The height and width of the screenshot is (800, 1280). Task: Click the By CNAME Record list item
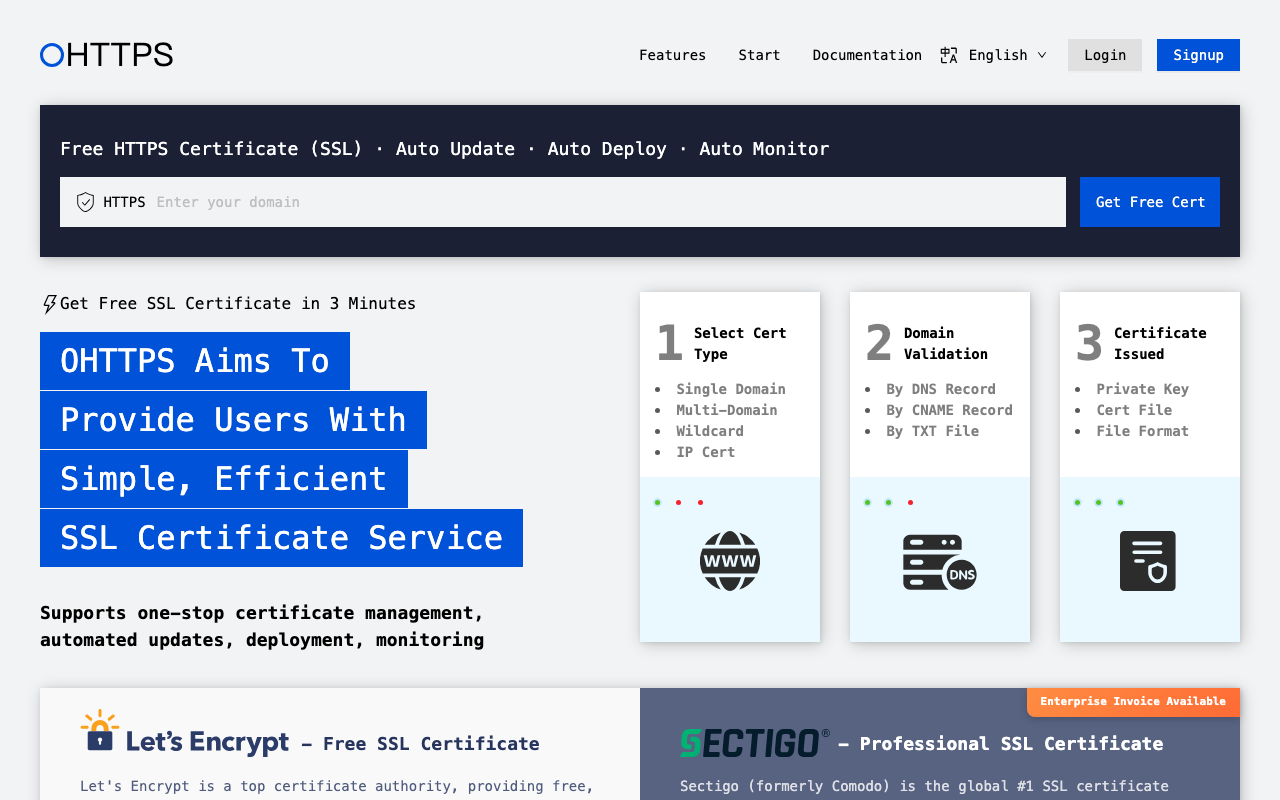[x=950, y=410]
